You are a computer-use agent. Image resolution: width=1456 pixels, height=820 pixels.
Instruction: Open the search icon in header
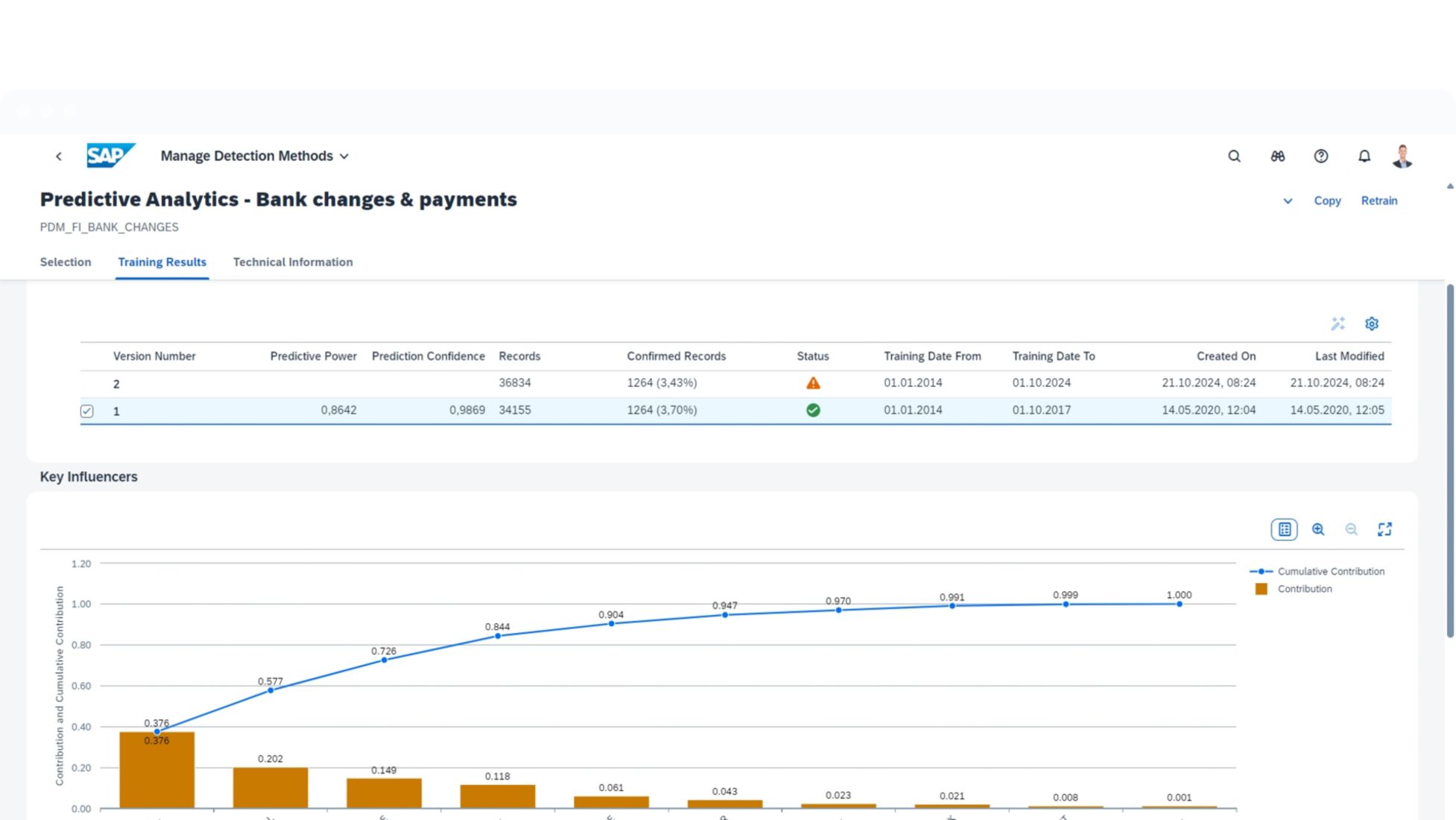click(1234, 156)
